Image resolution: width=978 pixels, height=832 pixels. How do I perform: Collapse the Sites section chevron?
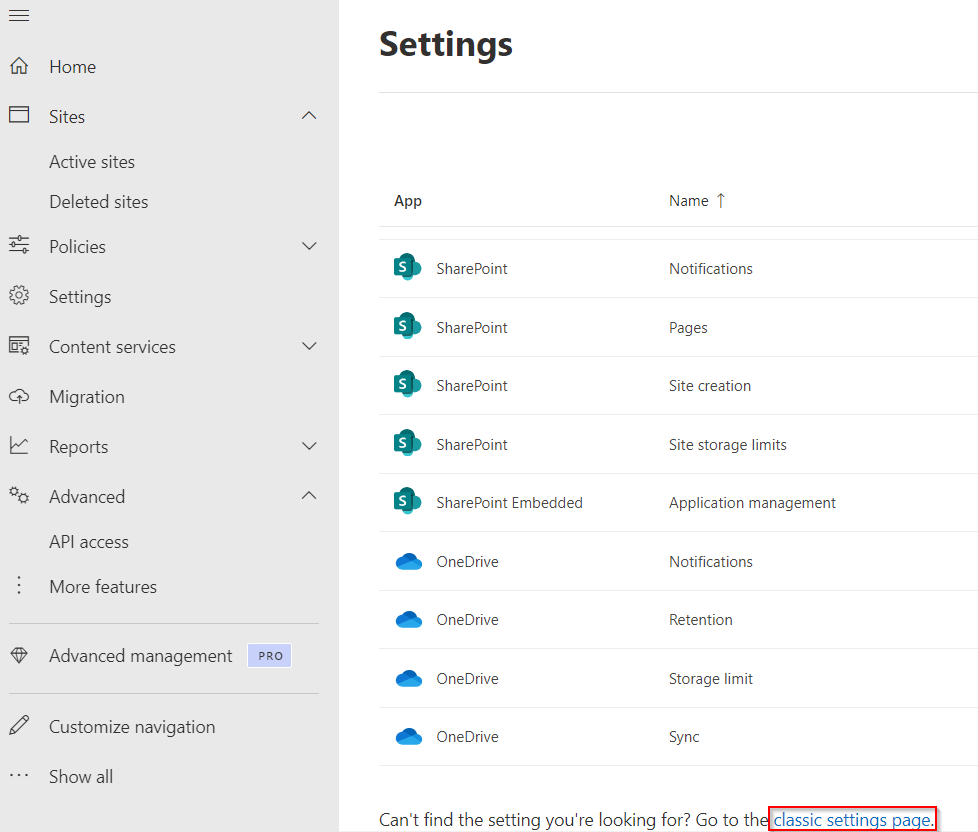point(309,116)
